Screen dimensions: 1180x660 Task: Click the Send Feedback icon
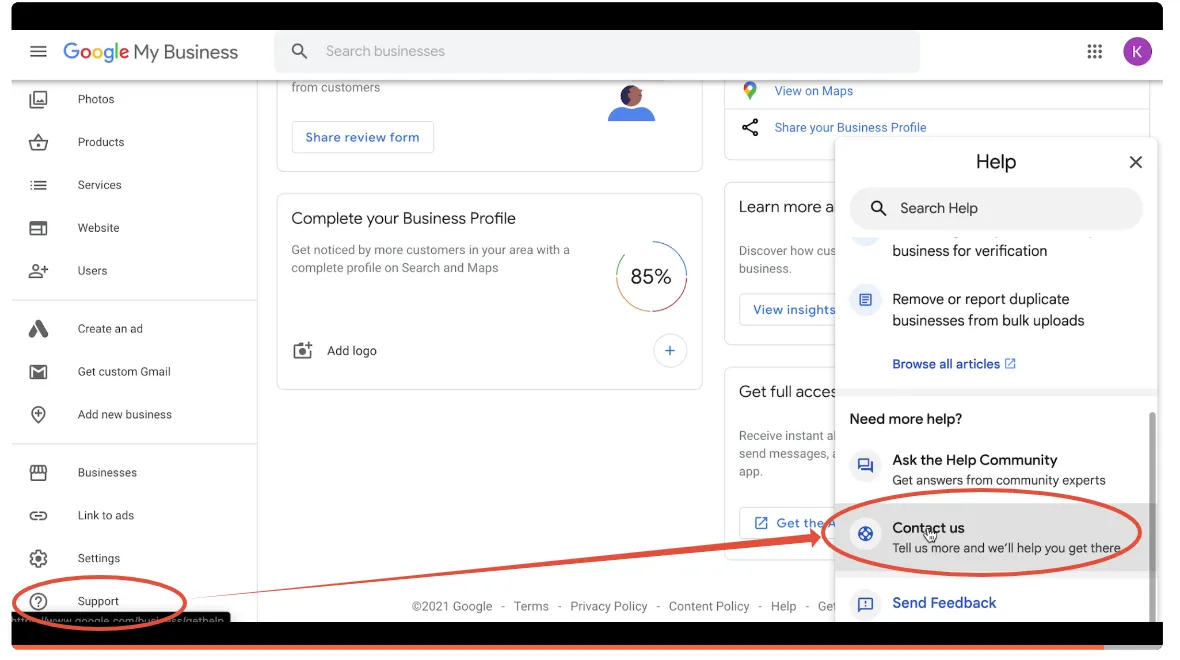(865, 604)
